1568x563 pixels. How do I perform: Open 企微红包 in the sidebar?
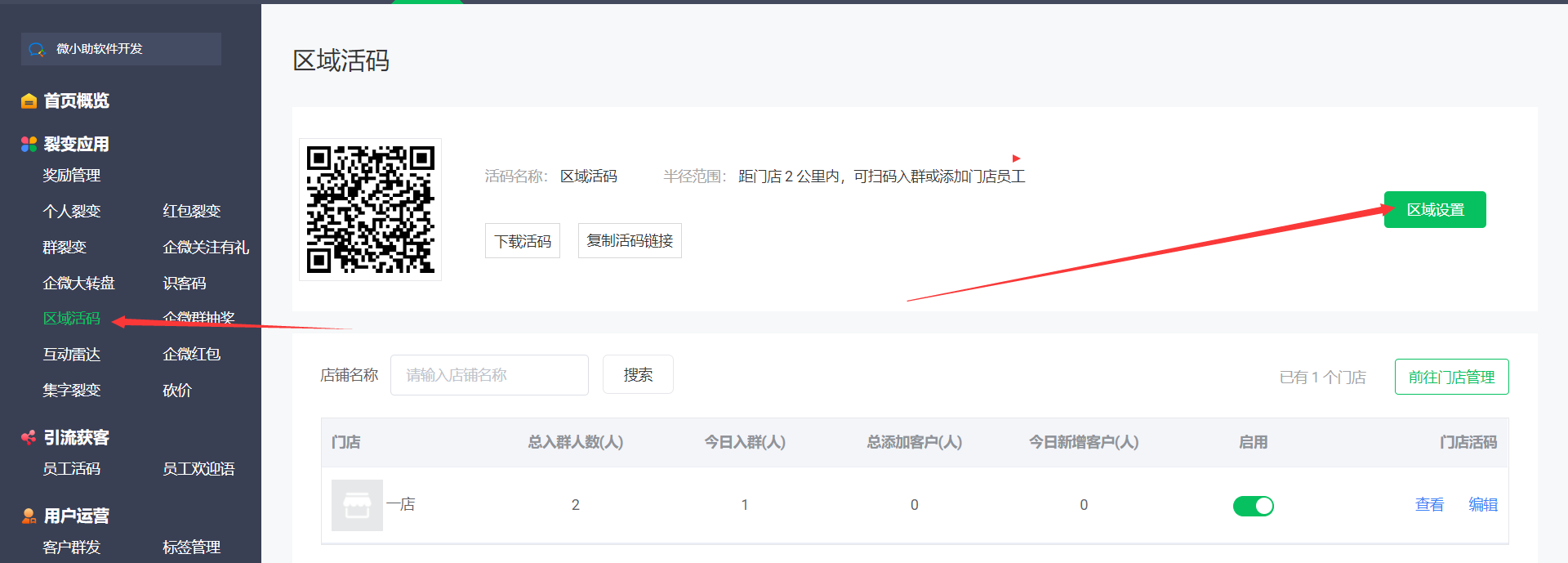(x=192, y=355)
